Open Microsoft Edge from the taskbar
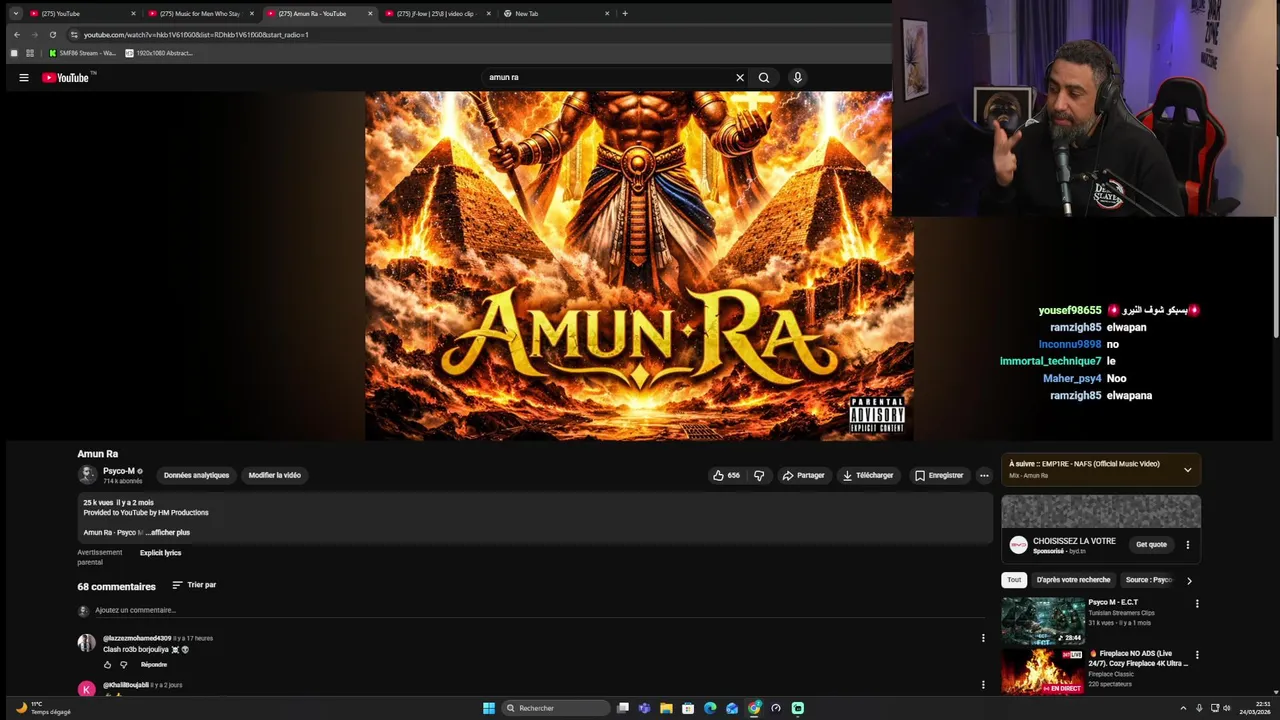Image resolution: width=1280 pixels, height=720 pixels. [x=710, y=708]
